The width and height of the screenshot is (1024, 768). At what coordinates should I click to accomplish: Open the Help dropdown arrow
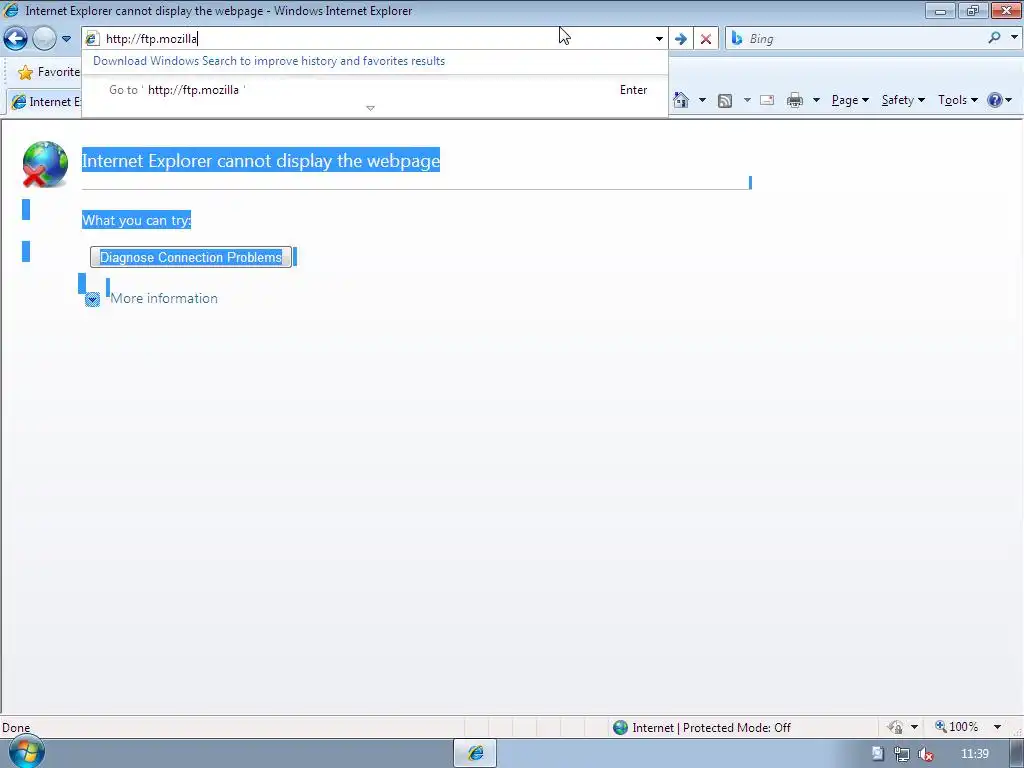point(1009,100)
